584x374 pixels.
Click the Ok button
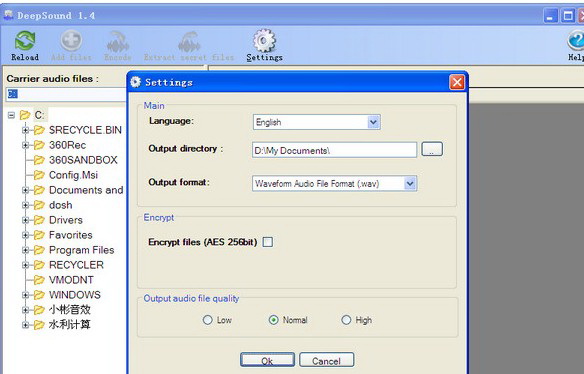click(267, 360)
